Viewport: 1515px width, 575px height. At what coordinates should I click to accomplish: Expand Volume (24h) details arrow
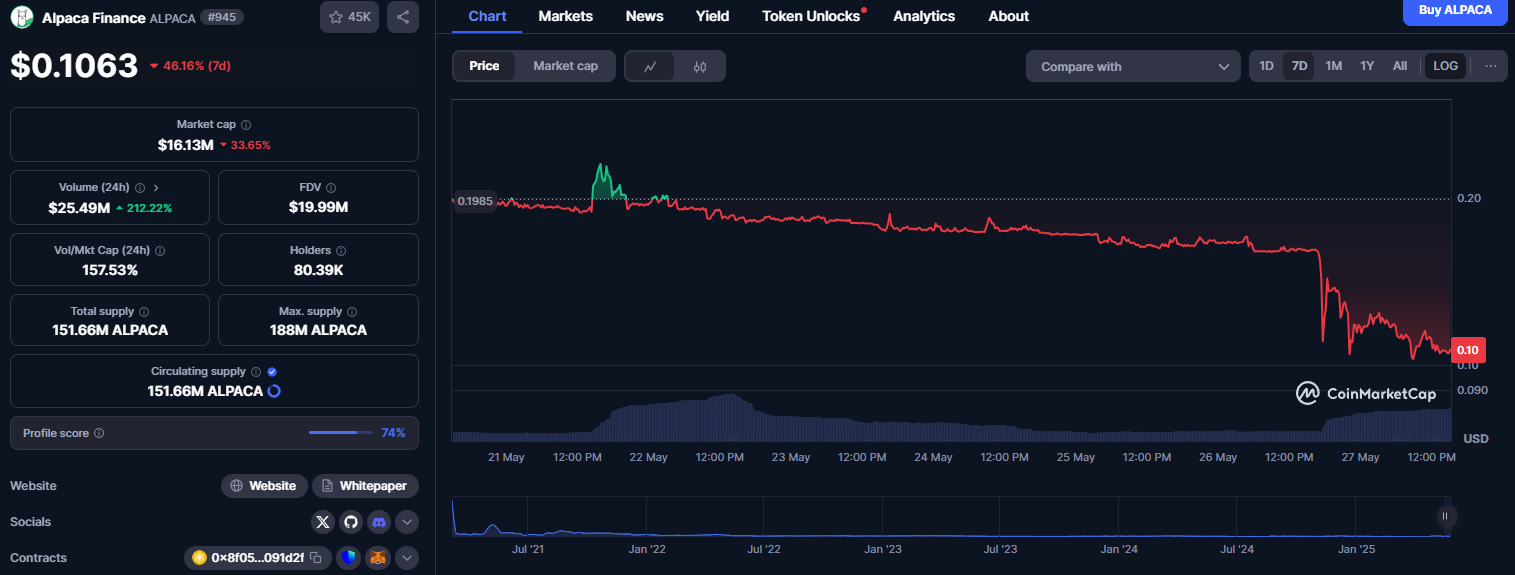[156, 188]
